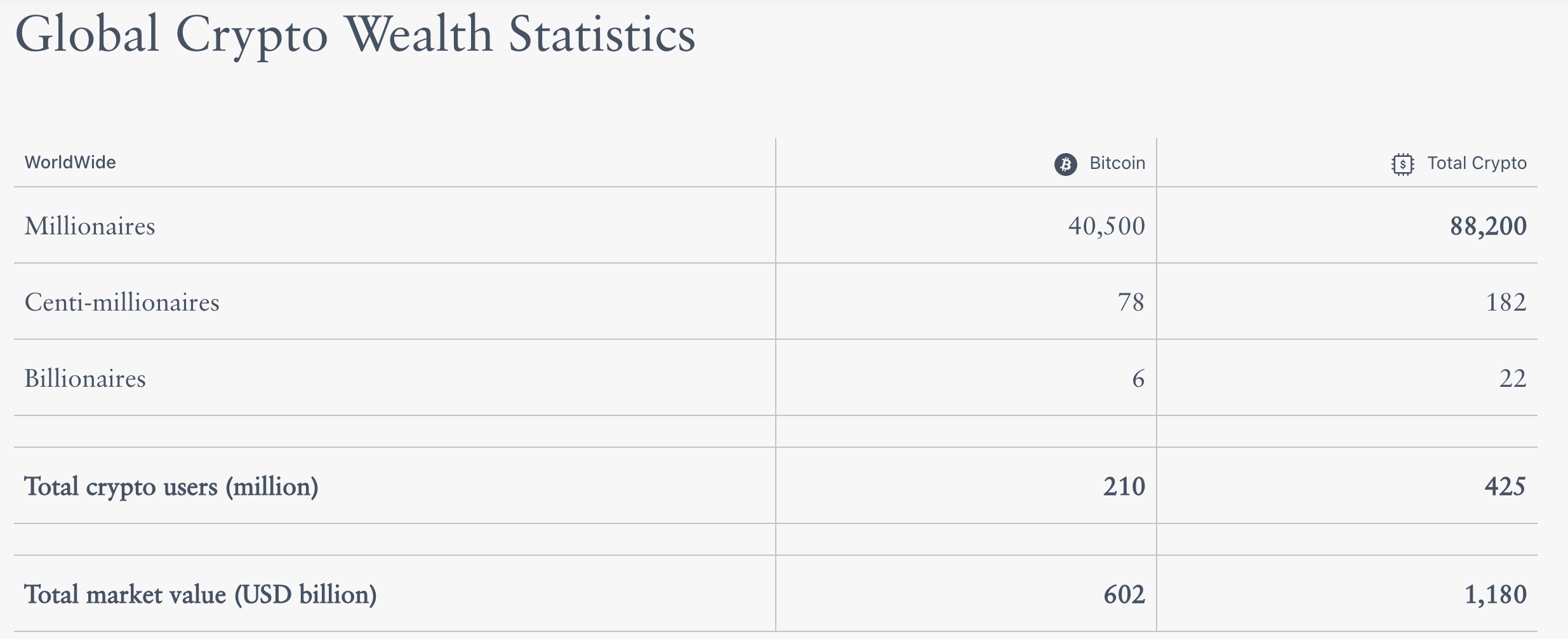This screenshot has height=639, width=1568.
Task: Click the Total Crypto users value 425
Action: [x=1505, y=487]
